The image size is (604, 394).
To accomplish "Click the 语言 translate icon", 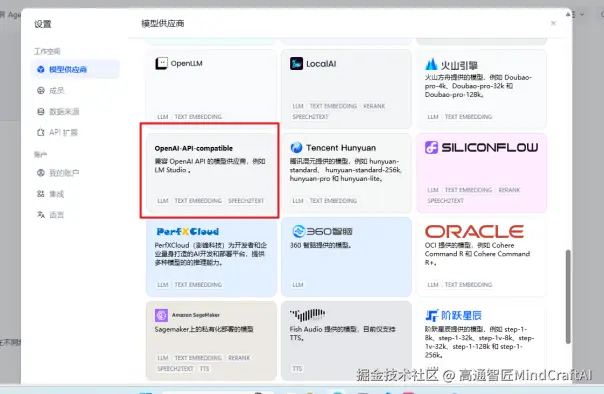I will pyautogui.click(x=41, y=215).
